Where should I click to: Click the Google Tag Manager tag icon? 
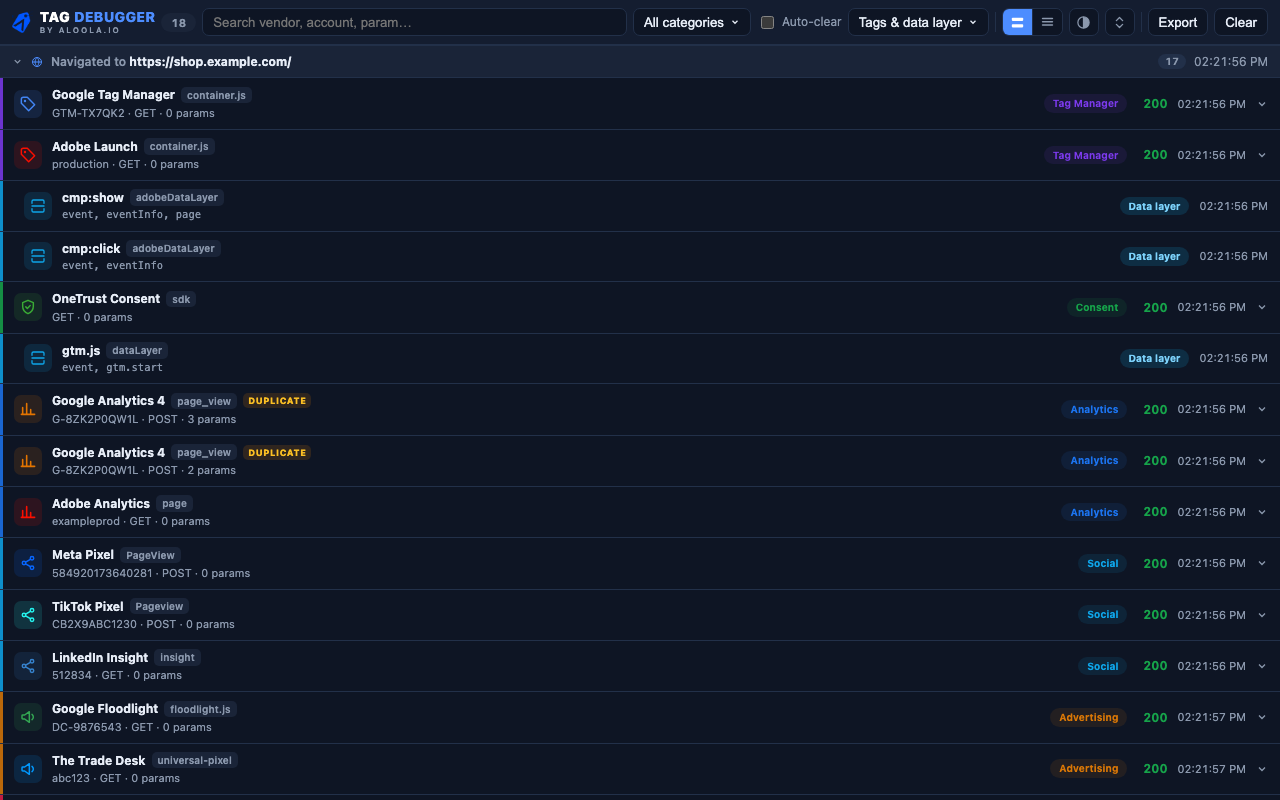point(28,104)
